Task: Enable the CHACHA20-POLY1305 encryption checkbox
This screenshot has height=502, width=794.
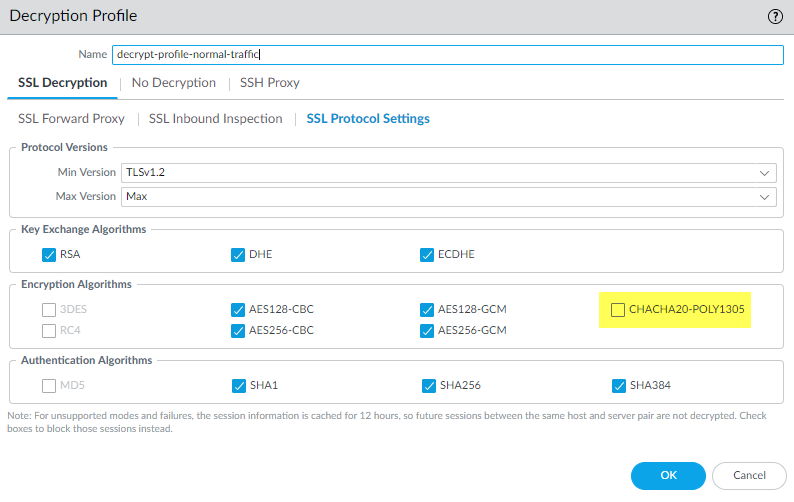Action: (x=618, y=310)
